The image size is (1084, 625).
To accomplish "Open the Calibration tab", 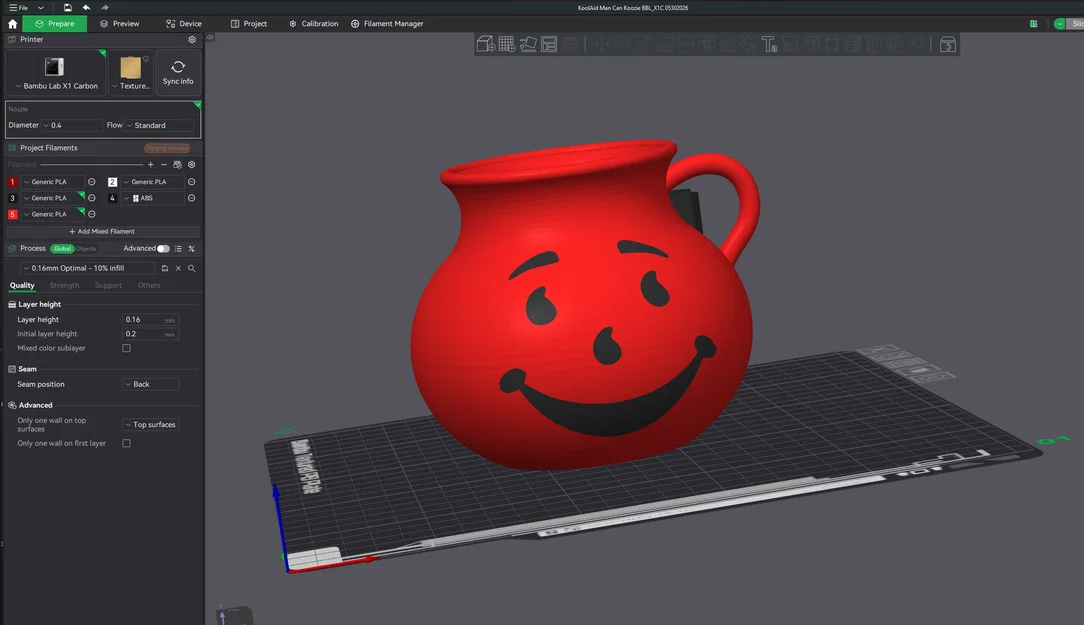I will (313, 24).
